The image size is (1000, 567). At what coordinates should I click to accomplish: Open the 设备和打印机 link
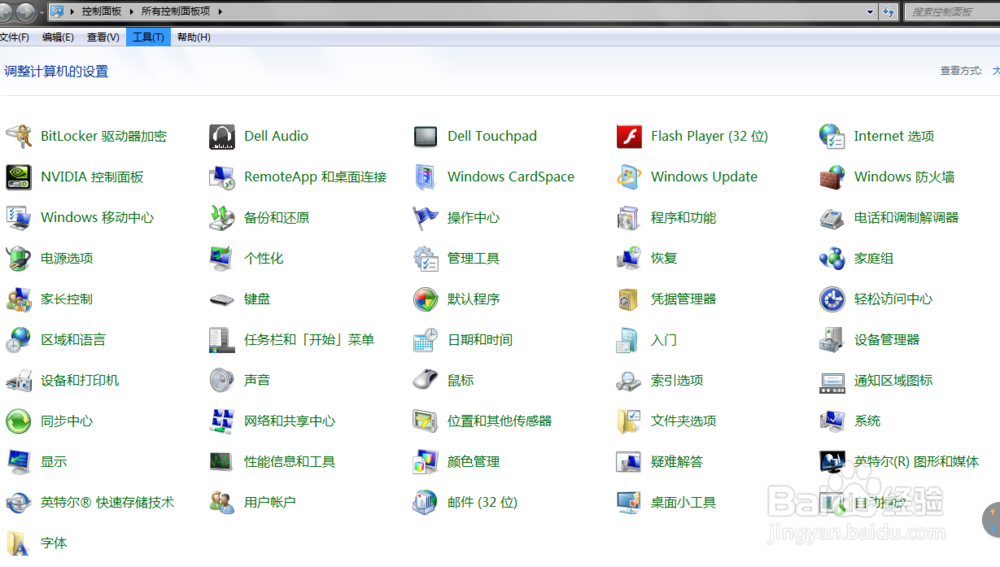pyautogui.click(x=80, y=380)
